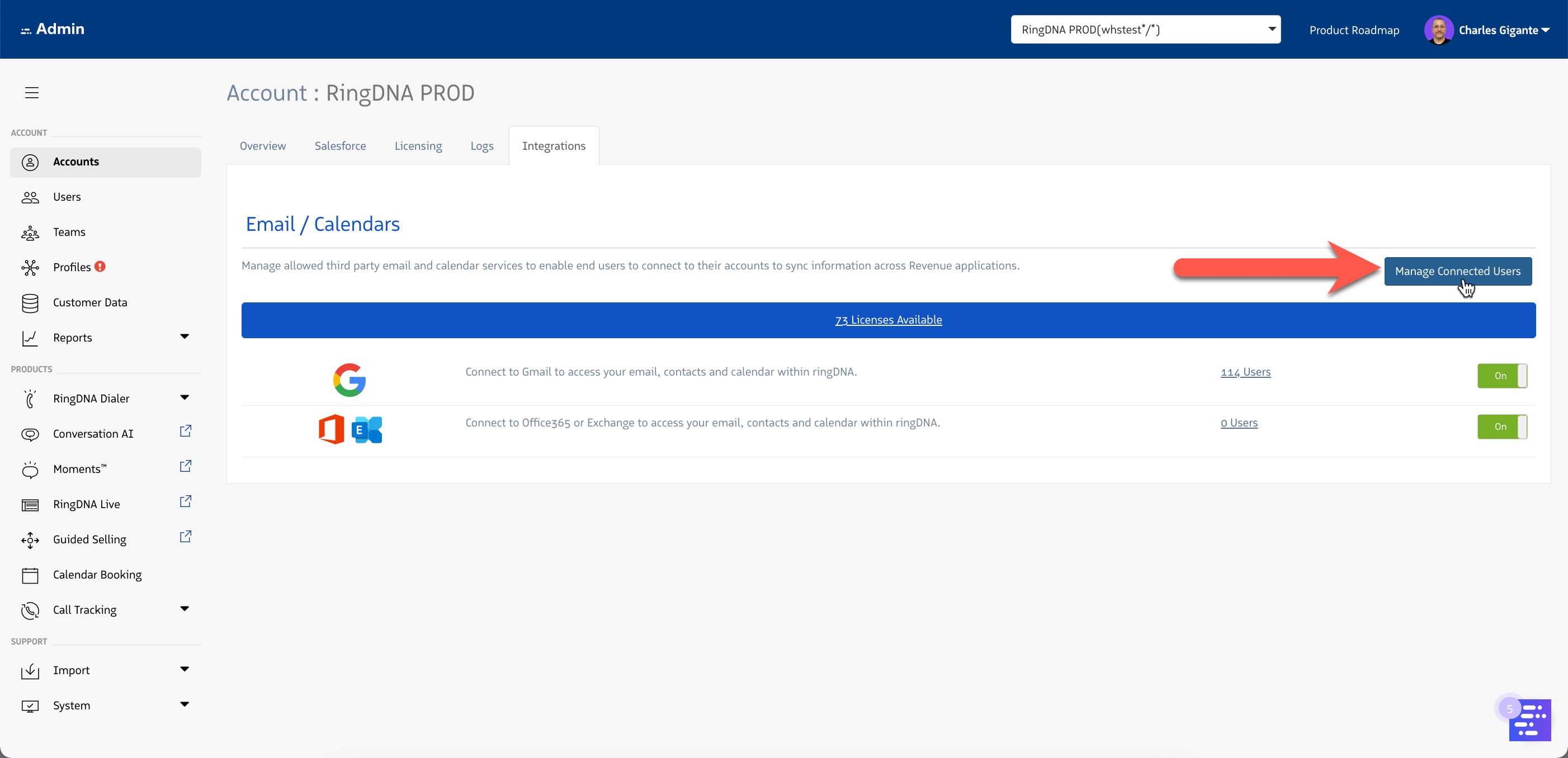Open the RingDNA PROD account dropdown
Screen dimensions: 1568x758
point(1146,29)
